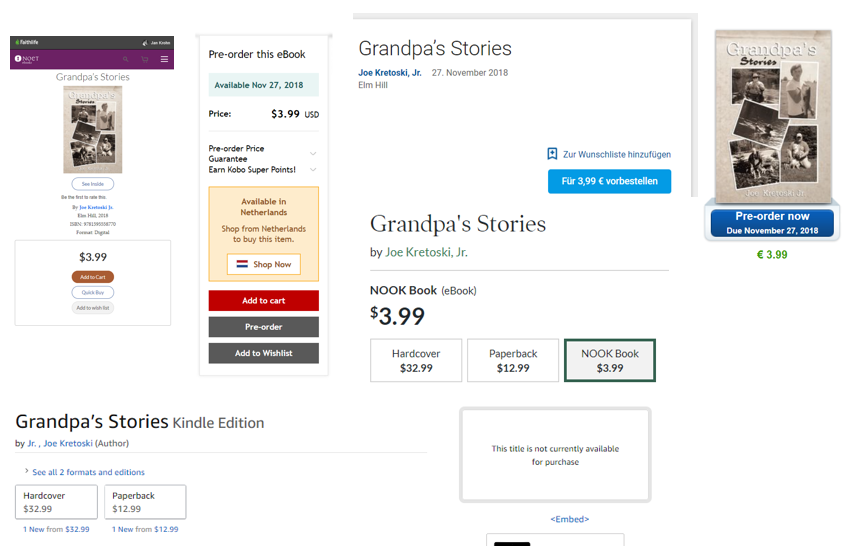Select the Paperback $12.99 NOOK format tab

click(513, 360)
